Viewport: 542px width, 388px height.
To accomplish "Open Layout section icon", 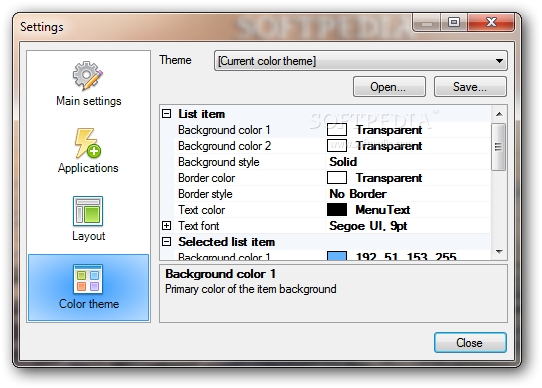I will point(88,211).
